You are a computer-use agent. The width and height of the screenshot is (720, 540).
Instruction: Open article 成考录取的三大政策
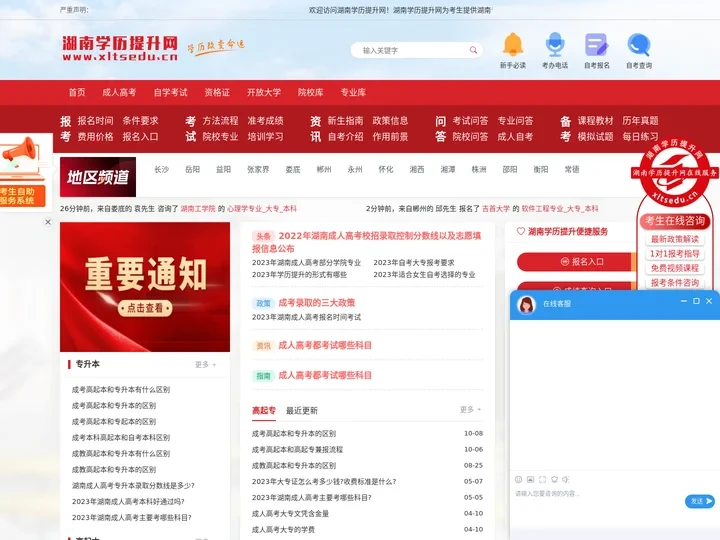tap(316, 303)
